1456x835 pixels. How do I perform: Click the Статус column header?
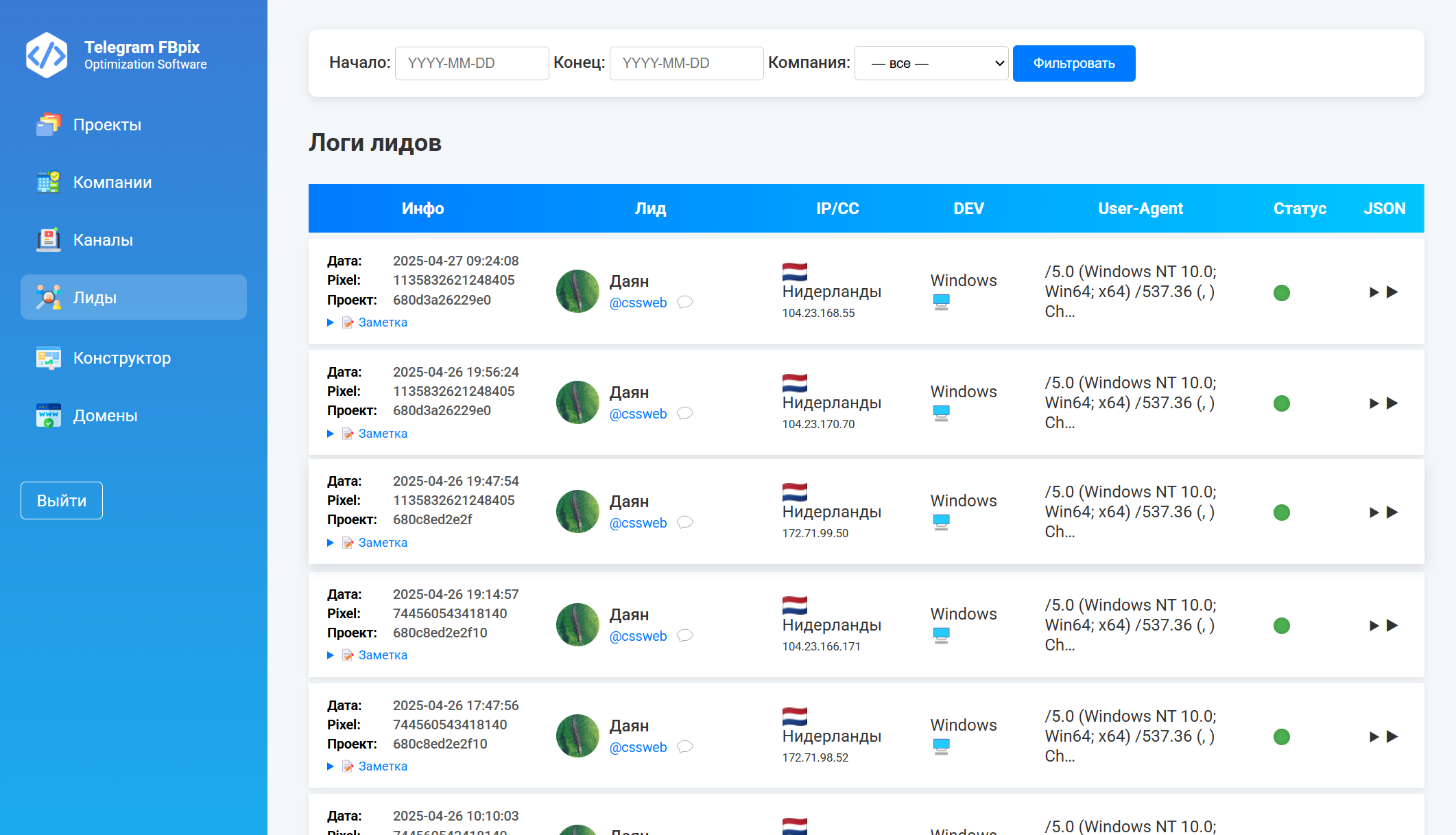(1300, 209)
